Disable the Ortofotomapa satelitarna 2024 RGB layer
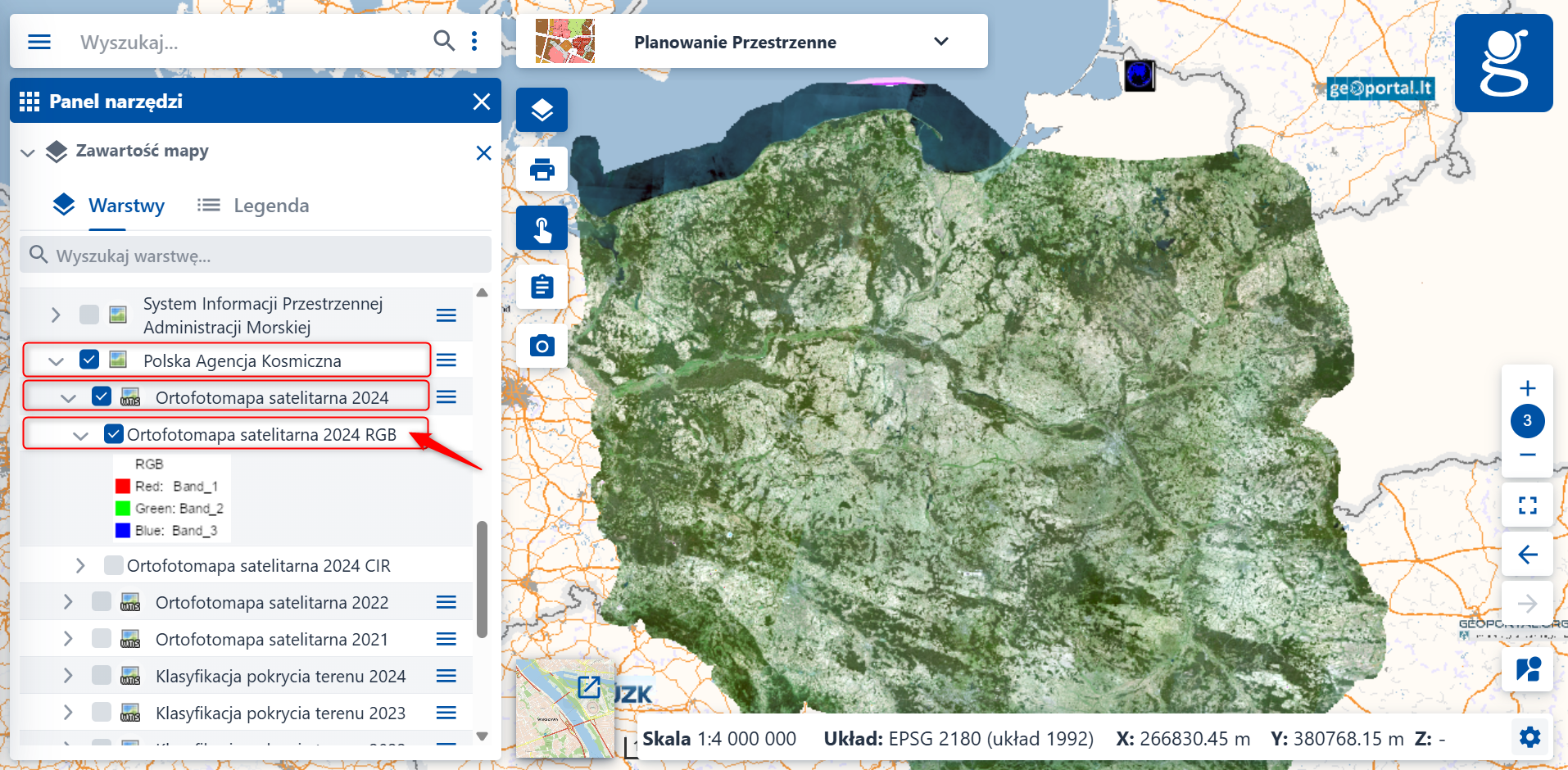This screenshot has width=1568, height=770. [x=114, y=433]
